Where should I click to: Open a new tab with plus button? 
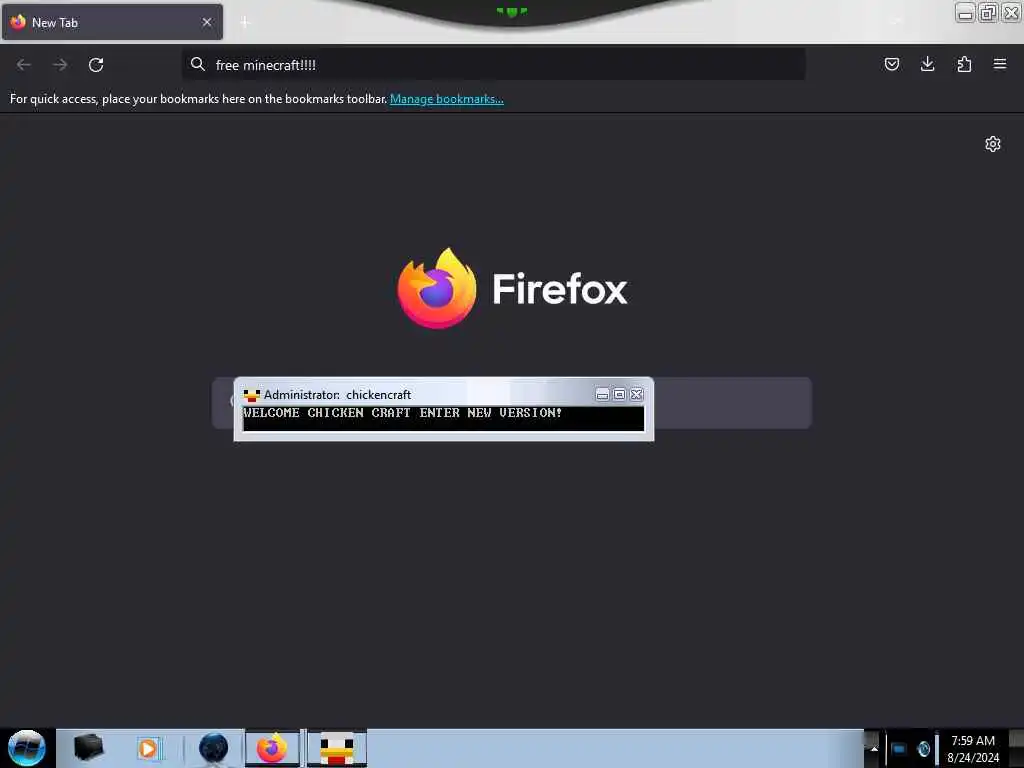click(245, 22)
